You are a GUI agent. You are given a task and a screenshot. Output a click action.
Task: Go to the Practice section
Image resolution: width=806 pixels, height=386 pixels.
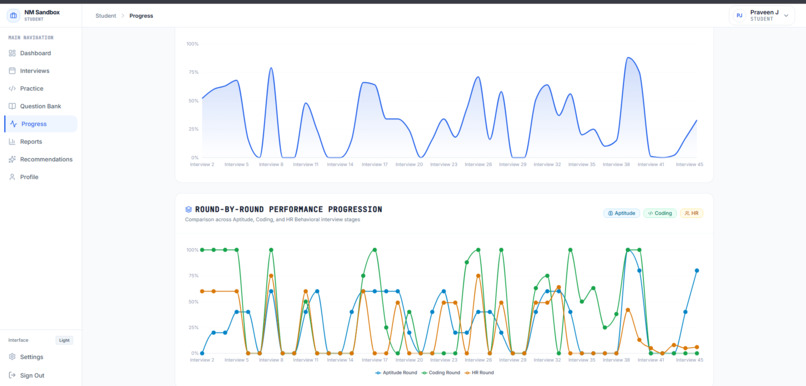point(41,88)
